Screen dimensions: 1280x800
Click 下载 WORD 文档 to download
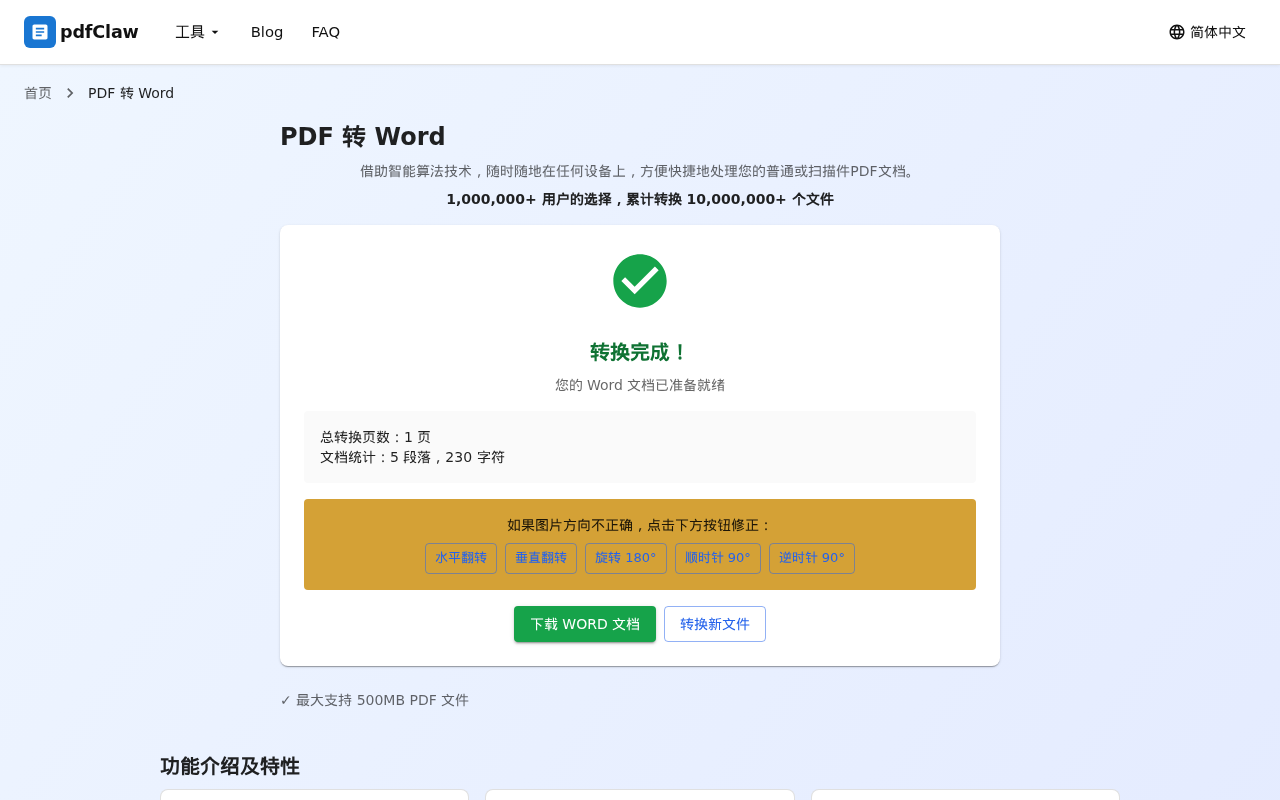tap(585, 623)
